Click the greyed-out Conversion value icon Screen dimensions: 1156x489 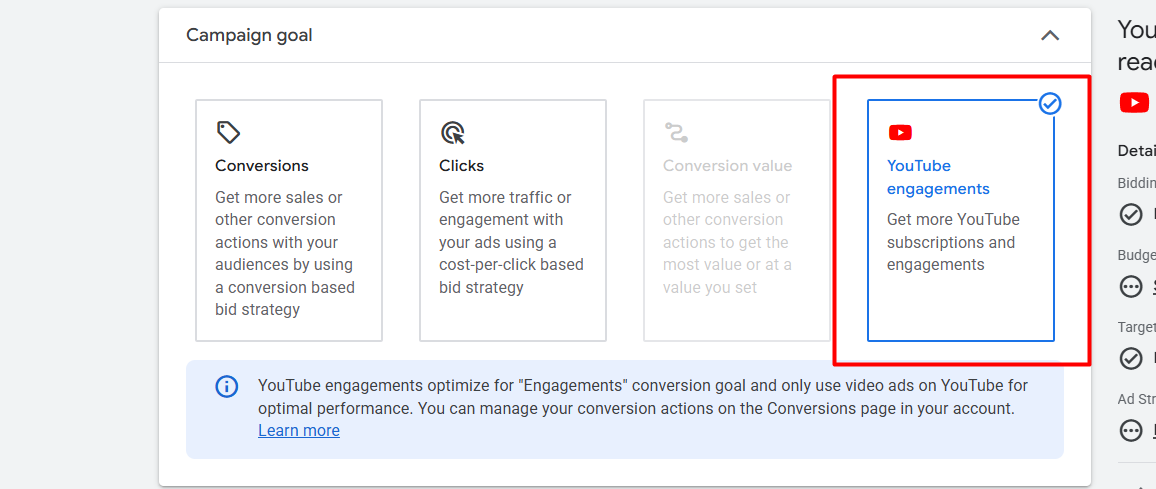coord(676,132)
